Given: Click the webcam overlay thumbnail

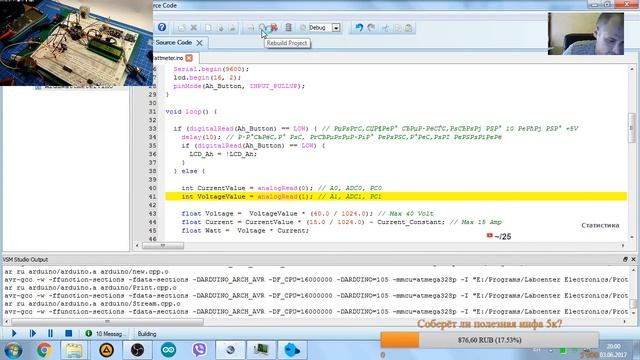Looking at the screenshot, I should tap(586, 33).
